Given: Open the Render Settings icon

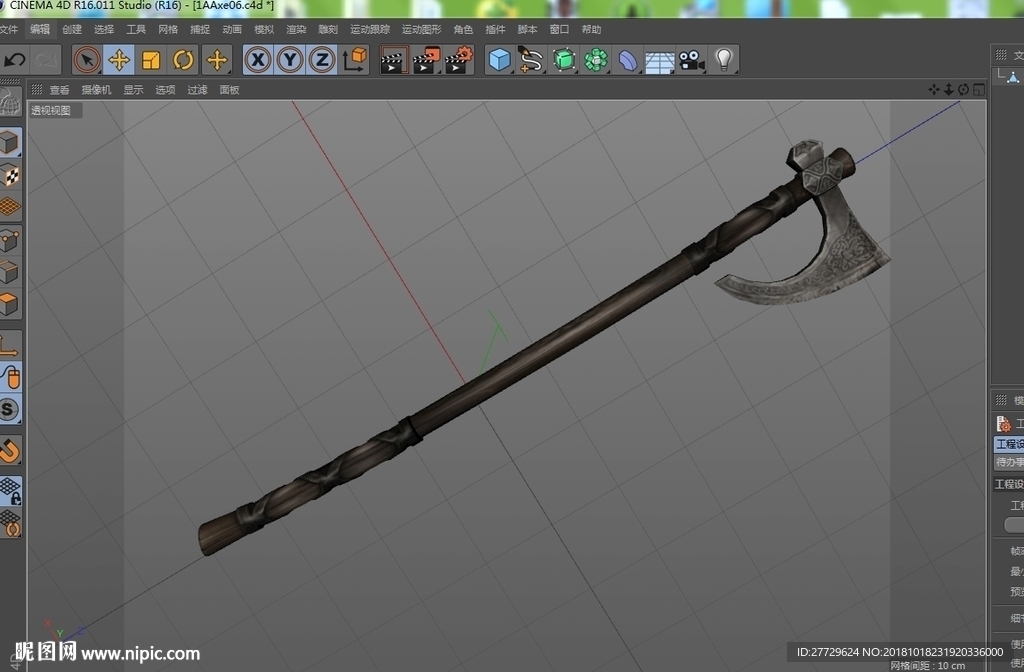Looking at the screenshot, I should coord(459,60).
